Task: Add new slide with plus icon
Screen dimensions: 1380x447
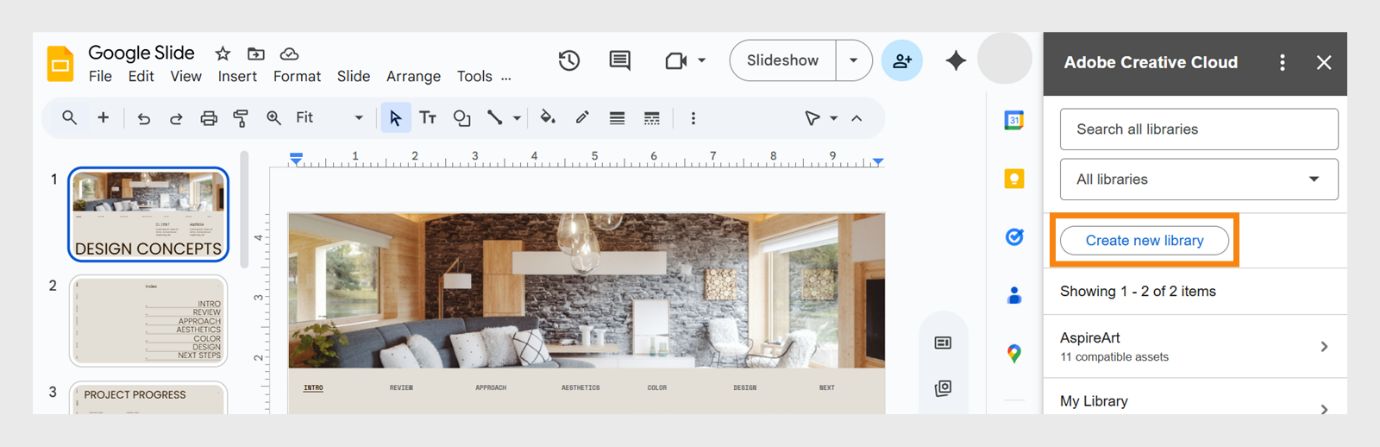Action: tap(103, 118)
